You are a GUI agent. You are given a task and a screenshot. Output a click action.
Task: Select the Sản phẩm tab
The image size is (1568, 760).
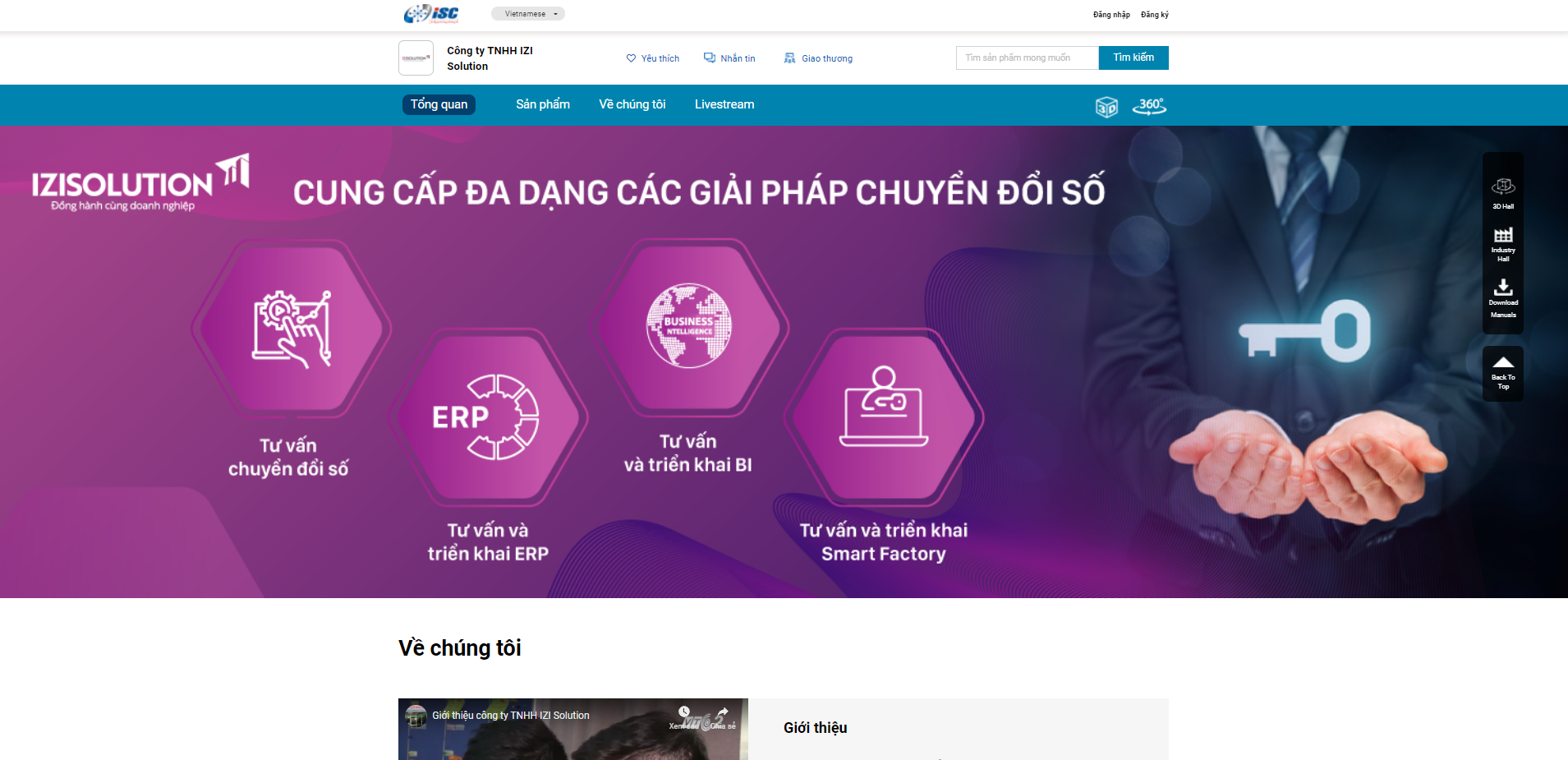click(x=543, y=104)
